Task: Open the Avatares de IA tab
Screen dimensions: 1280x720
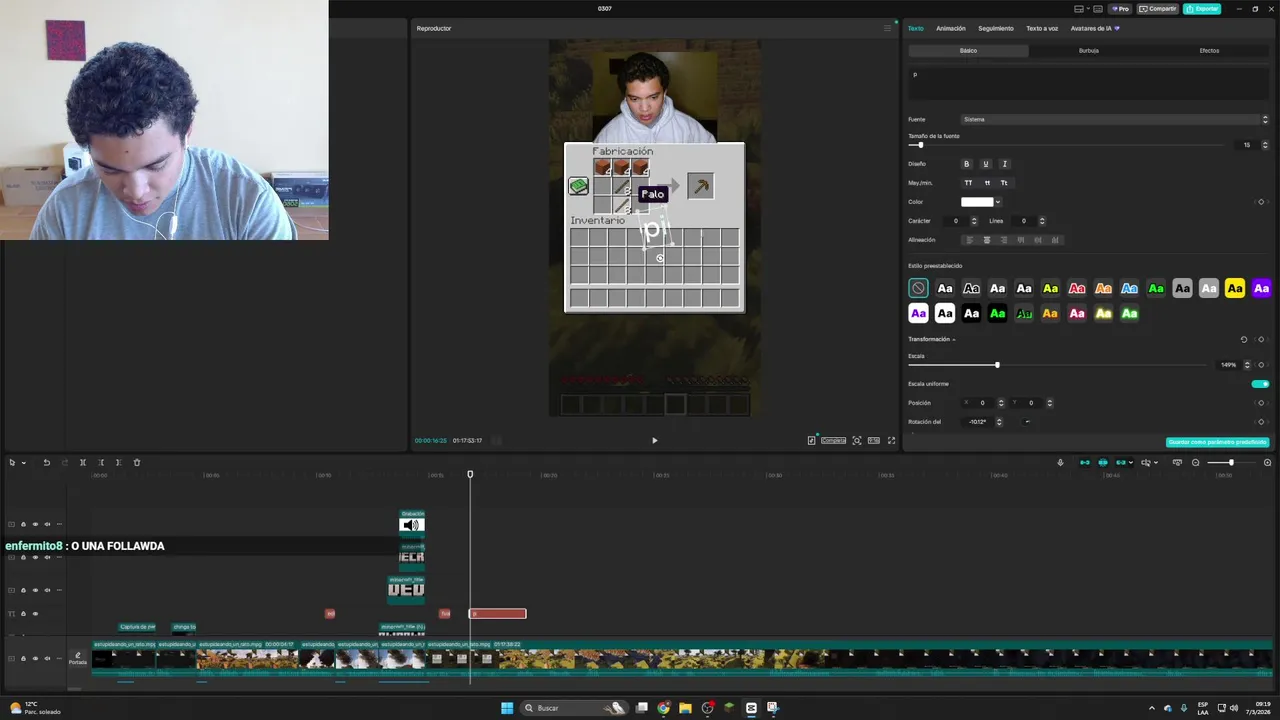Action: point(1095,28)
